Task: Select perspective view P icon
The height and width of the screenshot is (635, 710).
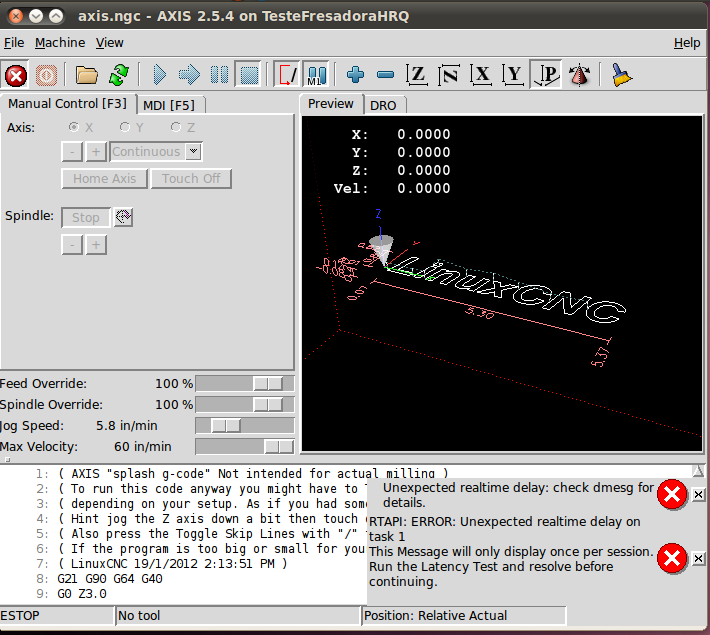Action: (x=546, y=75)
